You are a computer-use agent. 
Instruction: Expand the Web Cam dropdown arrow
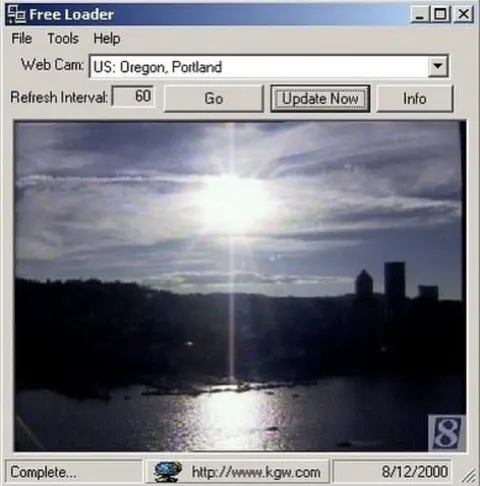pyautogui.click(x=438, y=66)
